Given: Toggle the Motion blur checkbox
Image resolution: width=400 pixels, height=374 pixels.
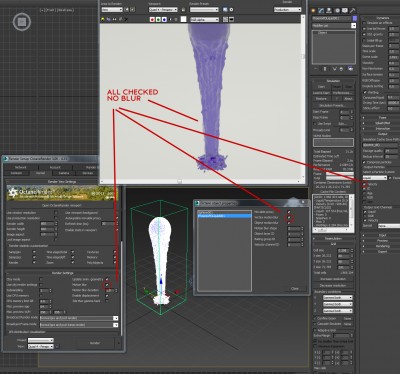Looking at the screenshot, I should (x=107, y=285).
